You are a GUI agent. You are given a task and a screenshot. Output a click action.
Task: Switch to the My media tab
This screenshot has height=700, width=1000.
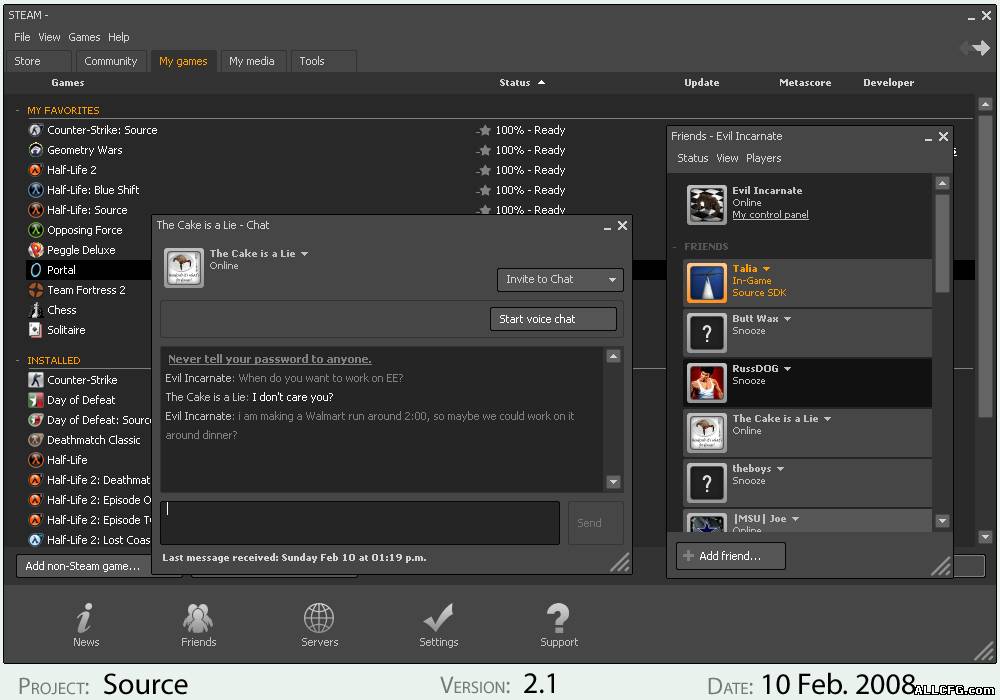pos(252,61)
